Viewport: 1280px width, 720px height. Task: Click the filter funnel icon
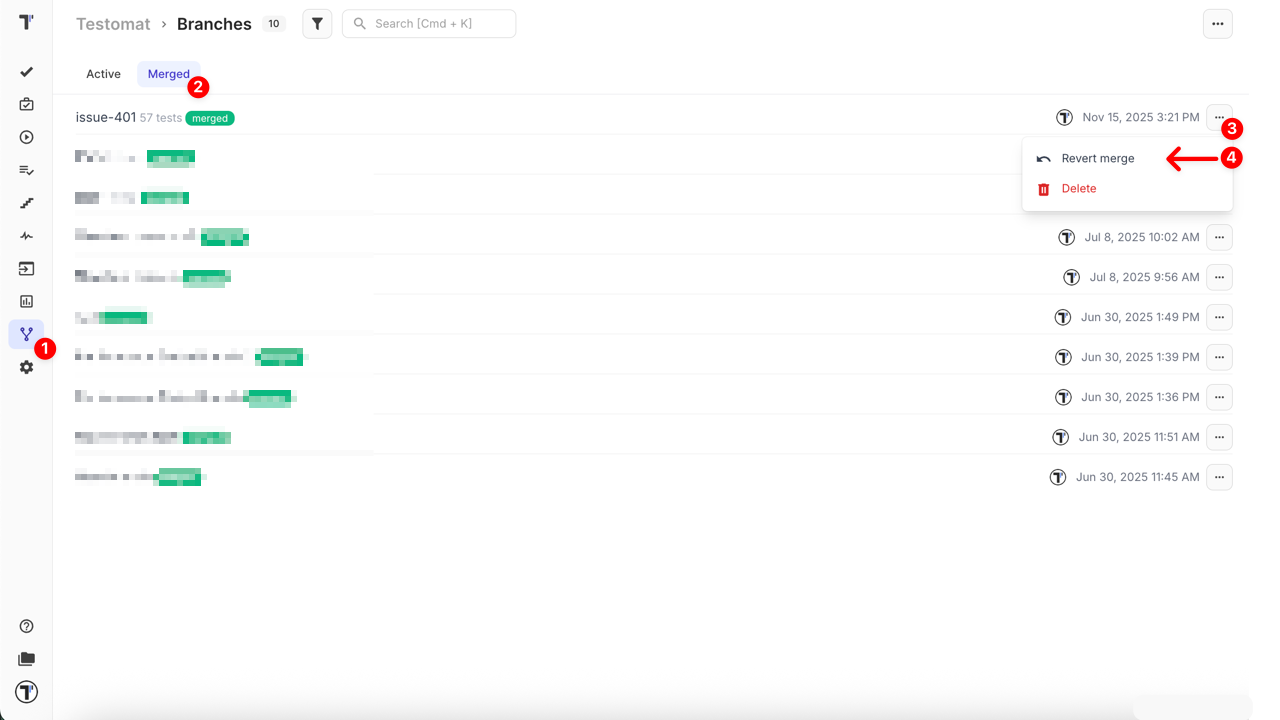click(x=317, y=24)
